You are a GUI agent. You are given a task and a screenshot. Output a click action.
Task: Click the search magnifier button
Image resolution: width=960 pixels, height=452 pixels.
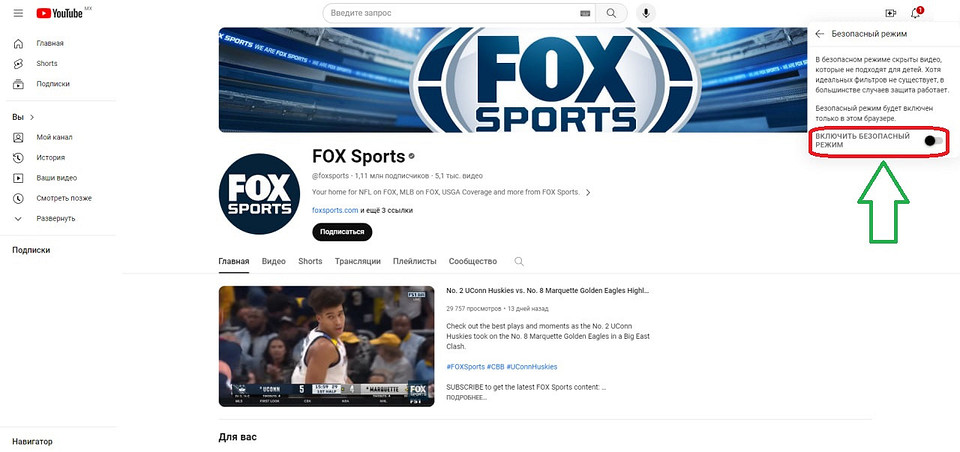pyautogui.click(x=612, y=13)
